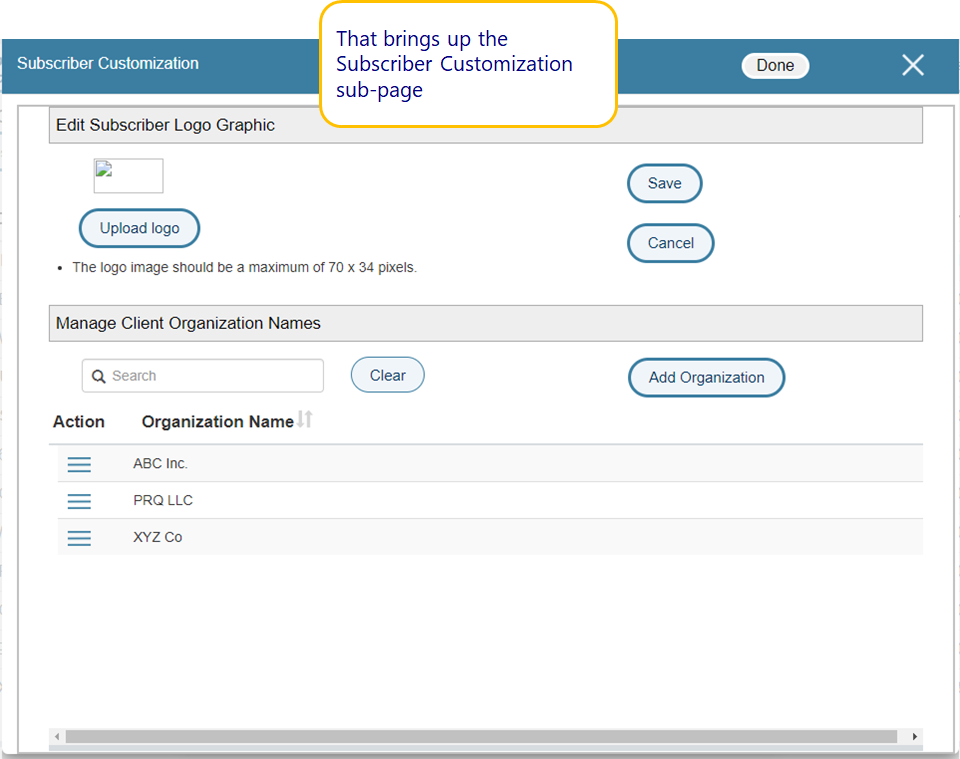Click Upload logo button
This screenshot has width=960, height=759.
coord(139,228)
